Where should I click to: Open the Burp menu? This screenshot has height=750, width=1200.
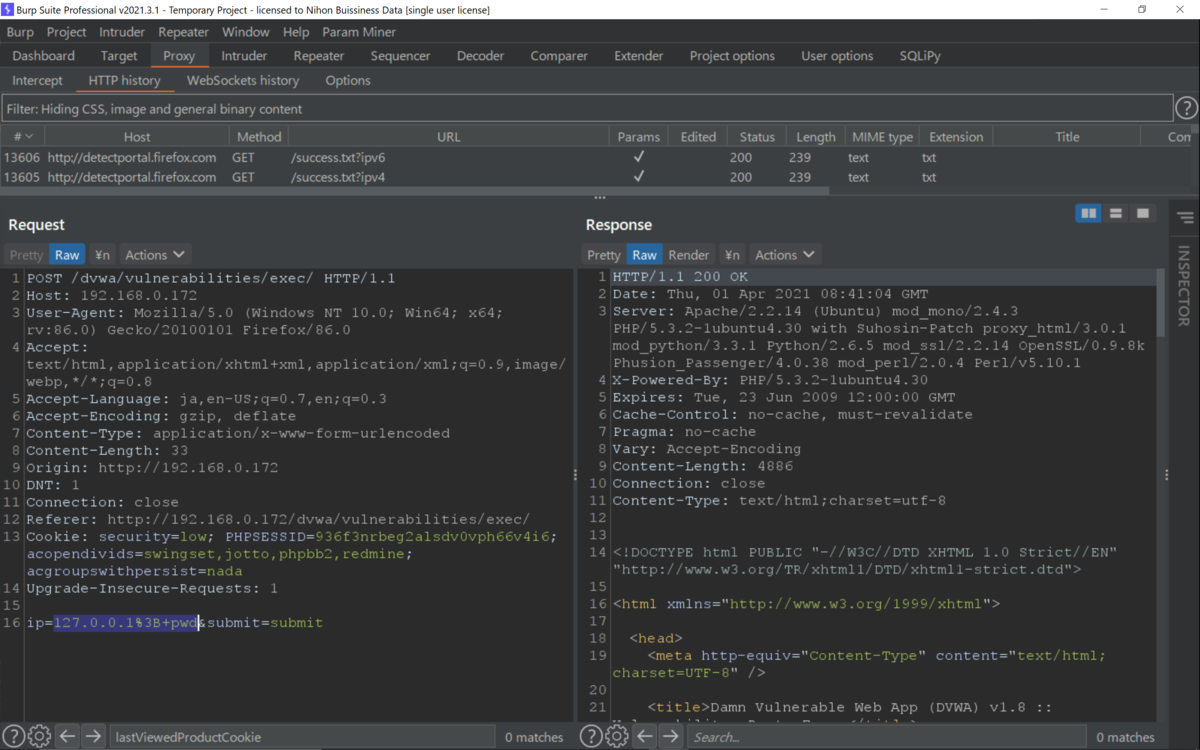point(20,32)
